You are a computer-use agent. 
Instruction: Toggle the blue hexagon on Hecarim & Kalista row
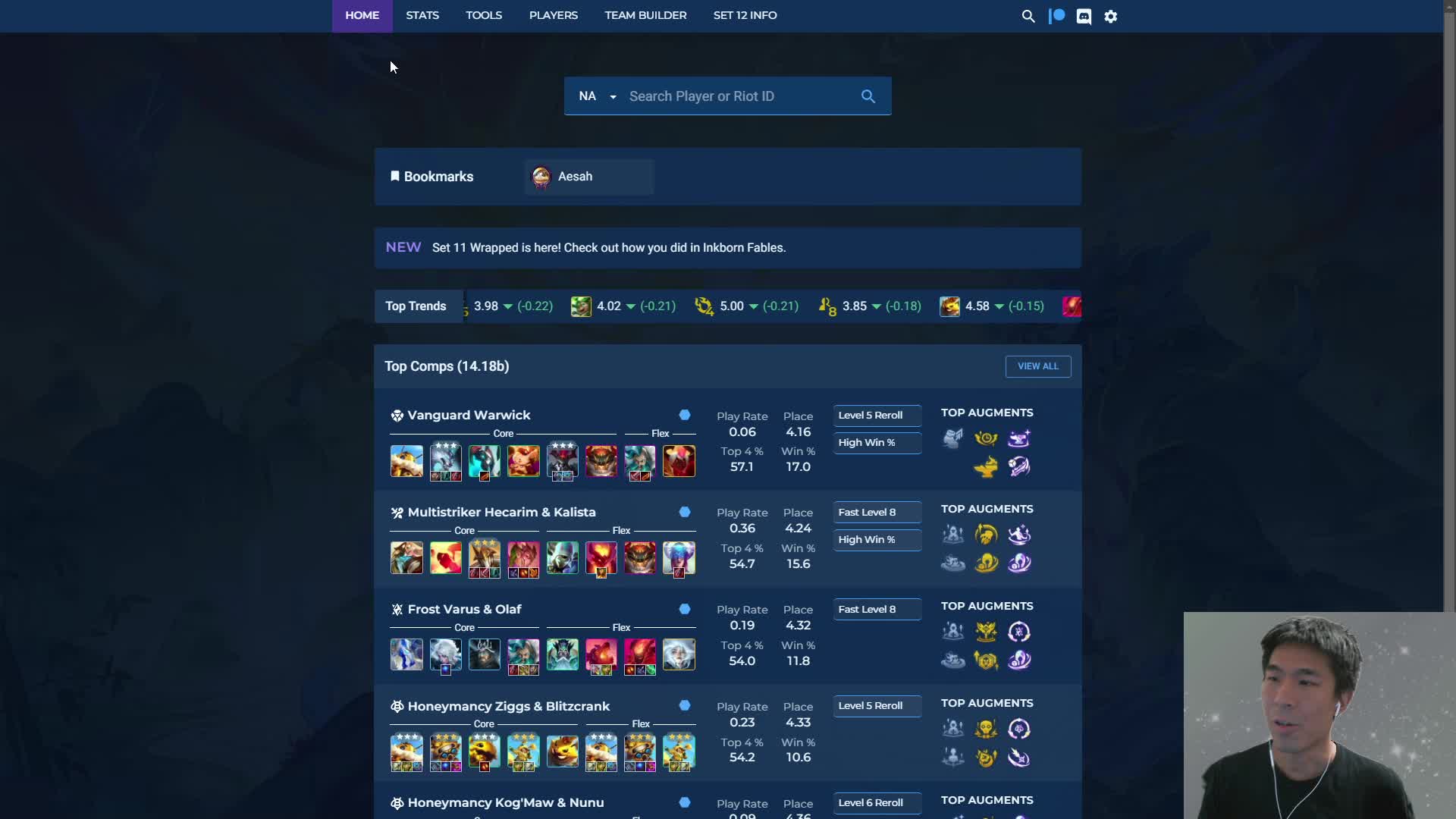pyautogui.click(x=685, y=512)
